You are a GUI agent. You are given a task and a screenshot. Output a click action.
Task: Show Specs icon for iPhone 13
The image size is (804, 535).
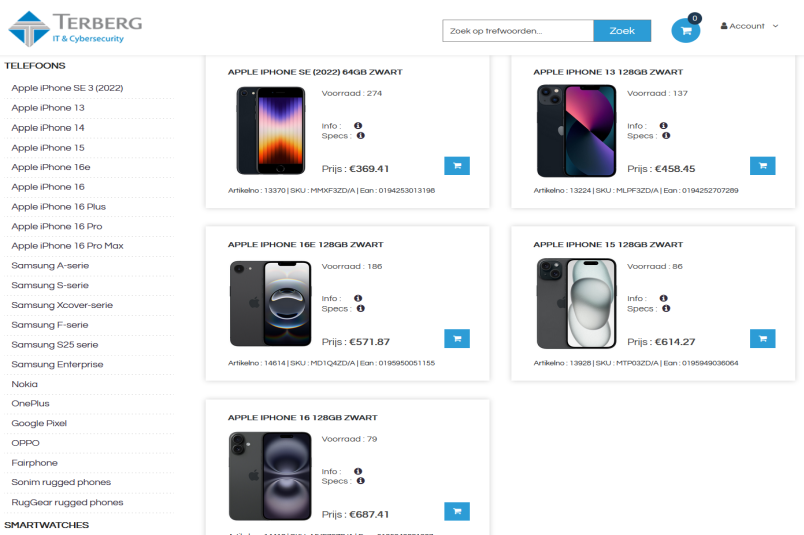[666, 136]
